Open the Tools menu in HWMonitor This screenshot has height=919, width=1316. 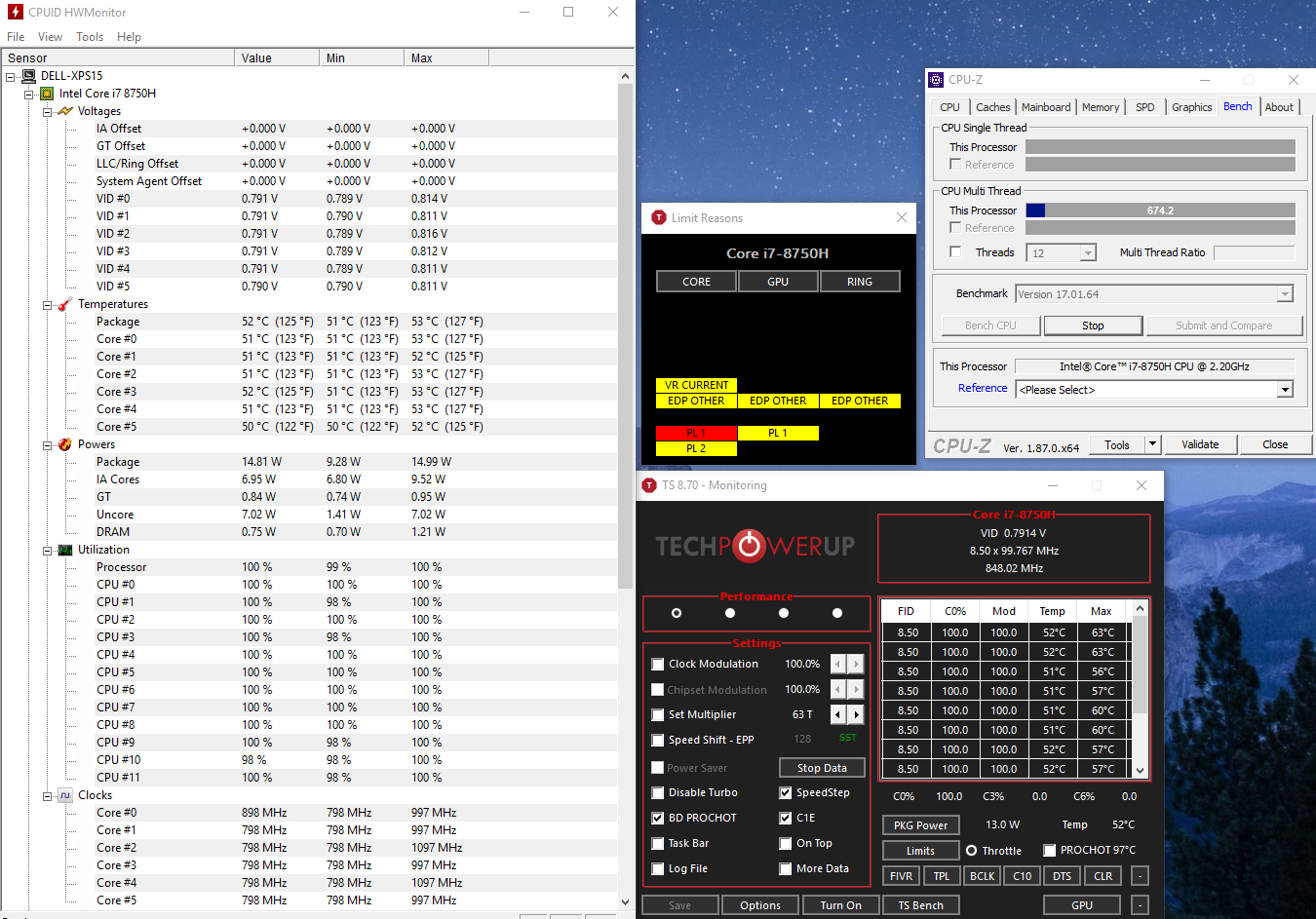click(90, 37)
